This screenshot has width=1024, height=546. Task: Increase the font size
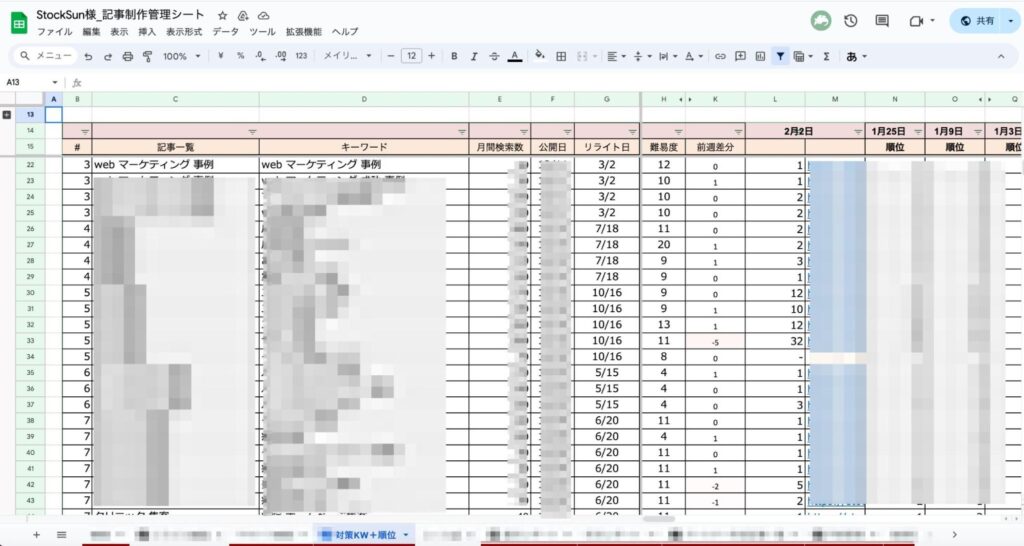click(431, 56)
